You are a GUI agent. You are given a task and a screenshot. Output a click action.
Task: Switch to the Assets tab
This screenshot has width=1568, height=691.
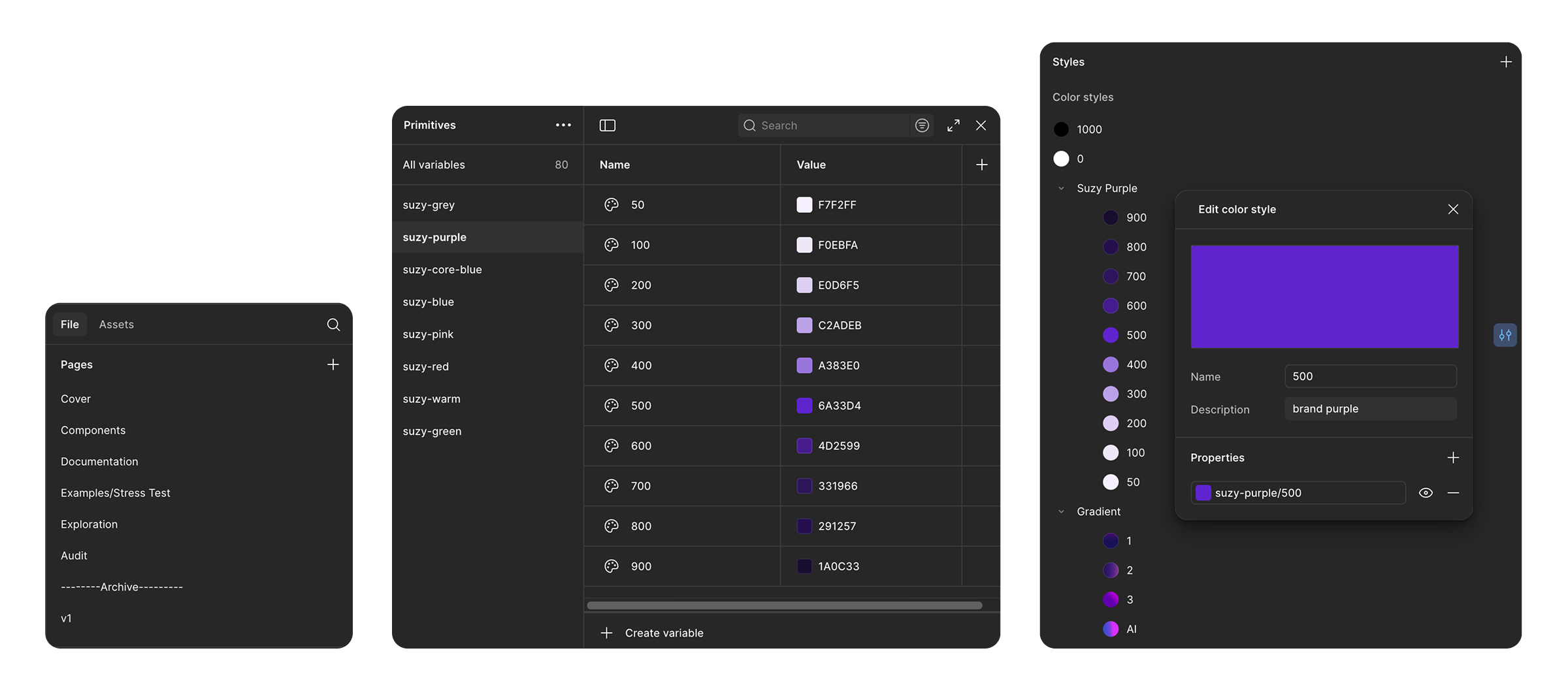click(116, 325)
